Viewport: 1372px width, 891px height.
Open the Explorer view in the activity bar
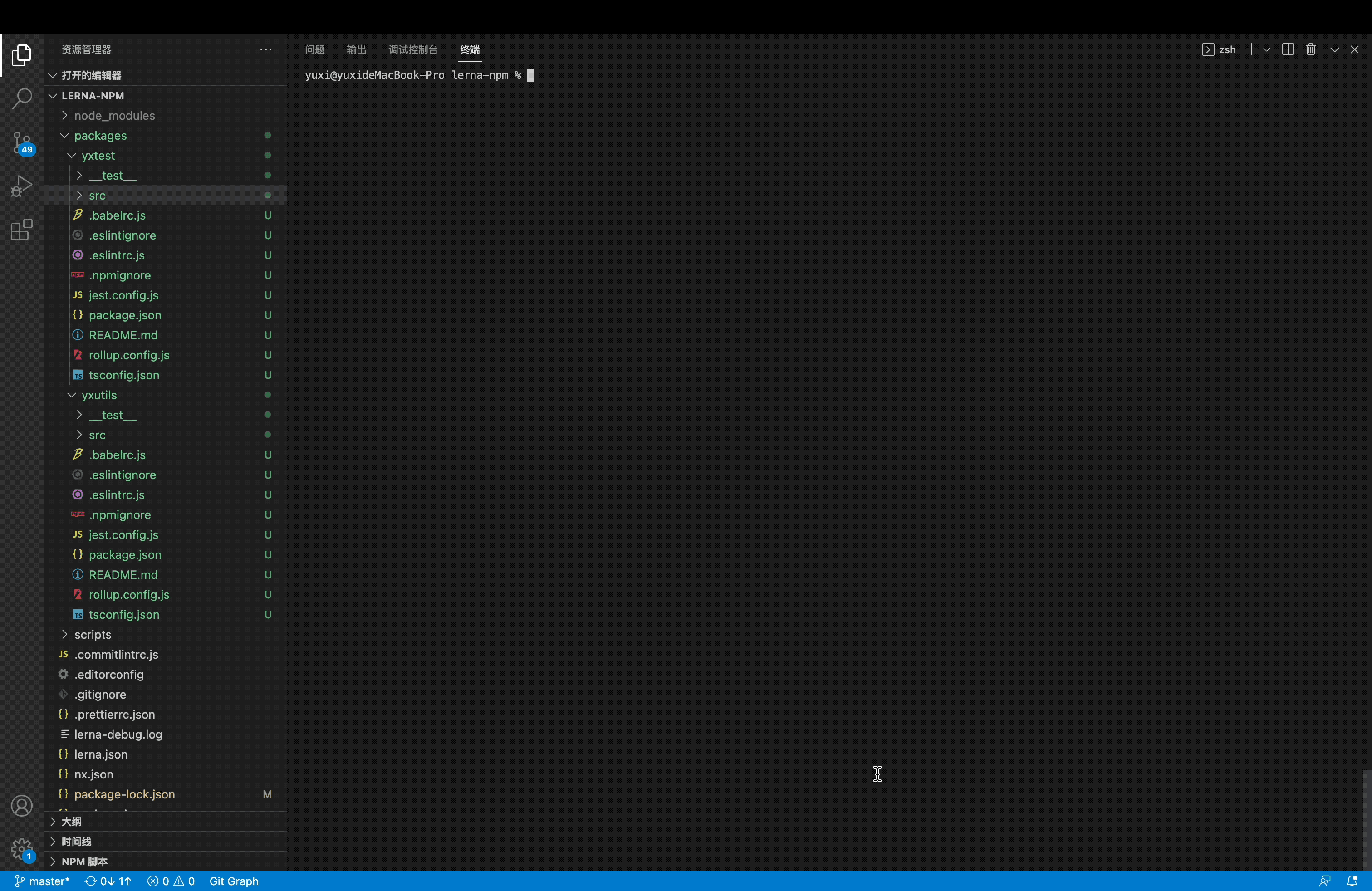(x=21, y=55)
